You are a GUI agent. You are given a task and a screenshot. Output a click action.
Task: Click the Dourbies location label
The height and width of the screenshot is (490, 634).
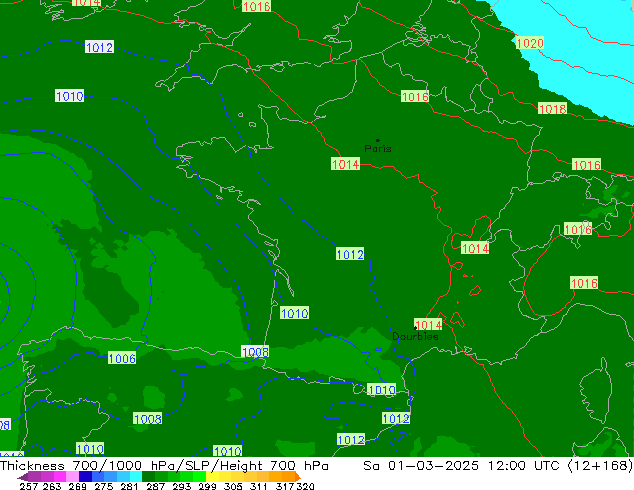pos(415,336)
